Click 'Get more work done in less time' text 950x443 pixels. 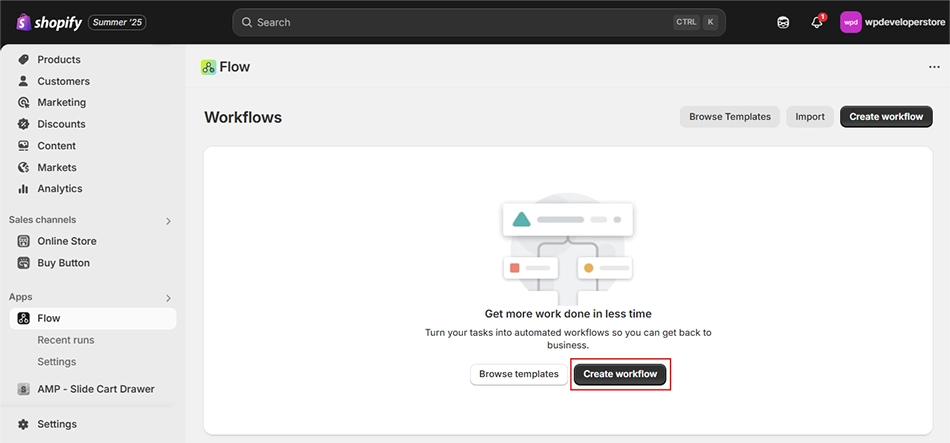(568, 314)
